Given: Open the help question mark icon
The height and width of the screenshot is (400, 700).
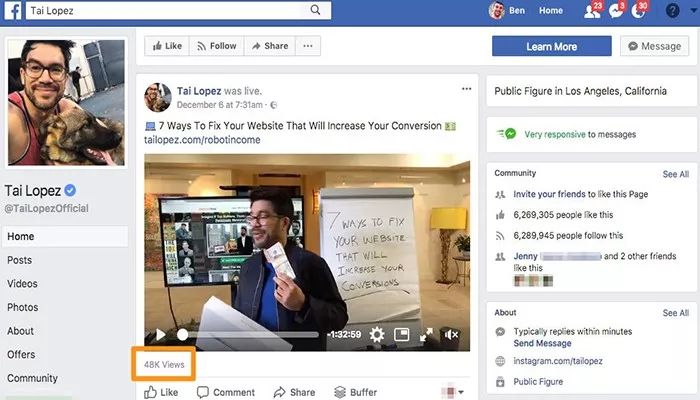Looking at the screenshot, I should tap(672, 10).
